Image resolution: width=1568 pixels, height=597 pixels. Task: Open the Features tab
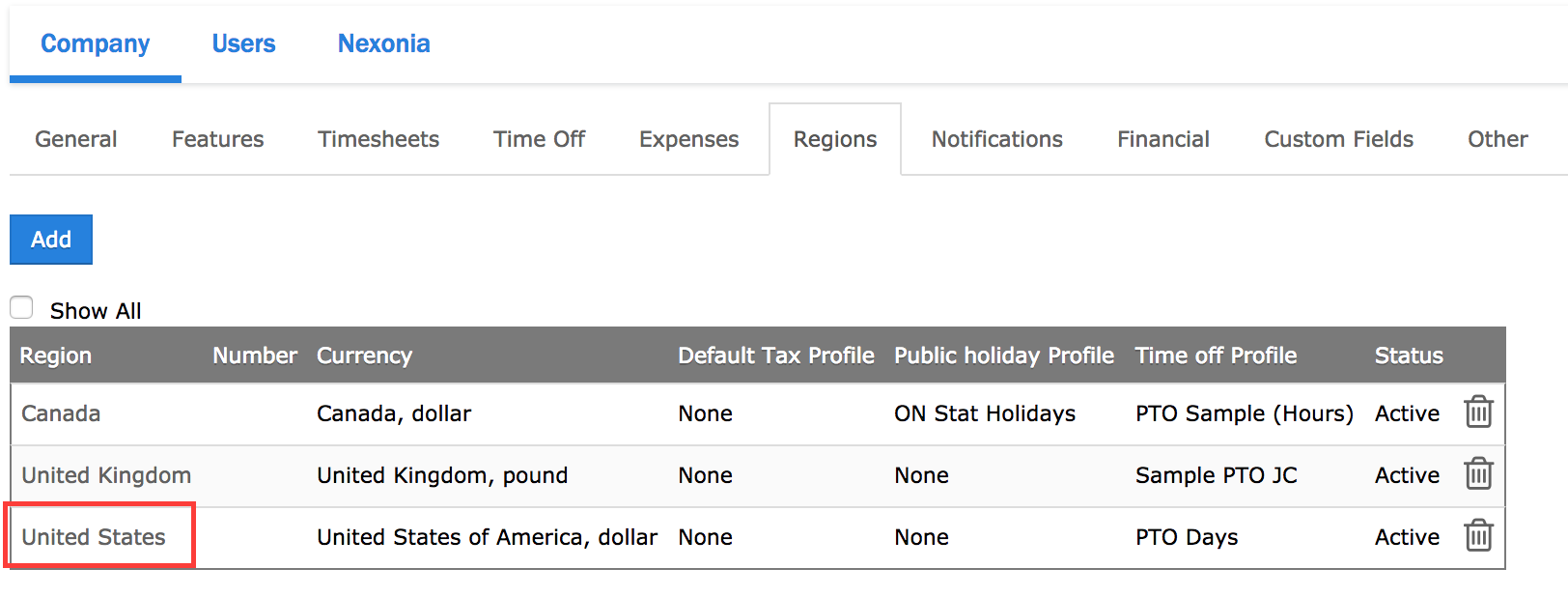tap(217, 139)
